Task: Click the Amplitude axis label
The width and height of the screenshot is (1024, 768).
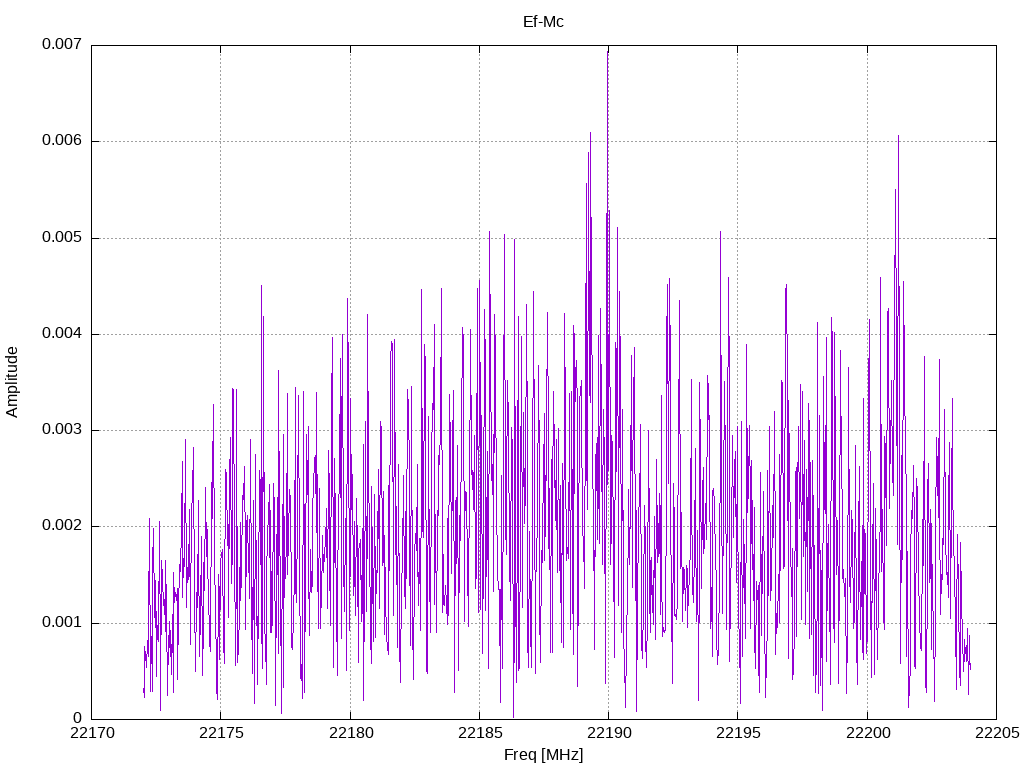Action: tap(12, 382)
